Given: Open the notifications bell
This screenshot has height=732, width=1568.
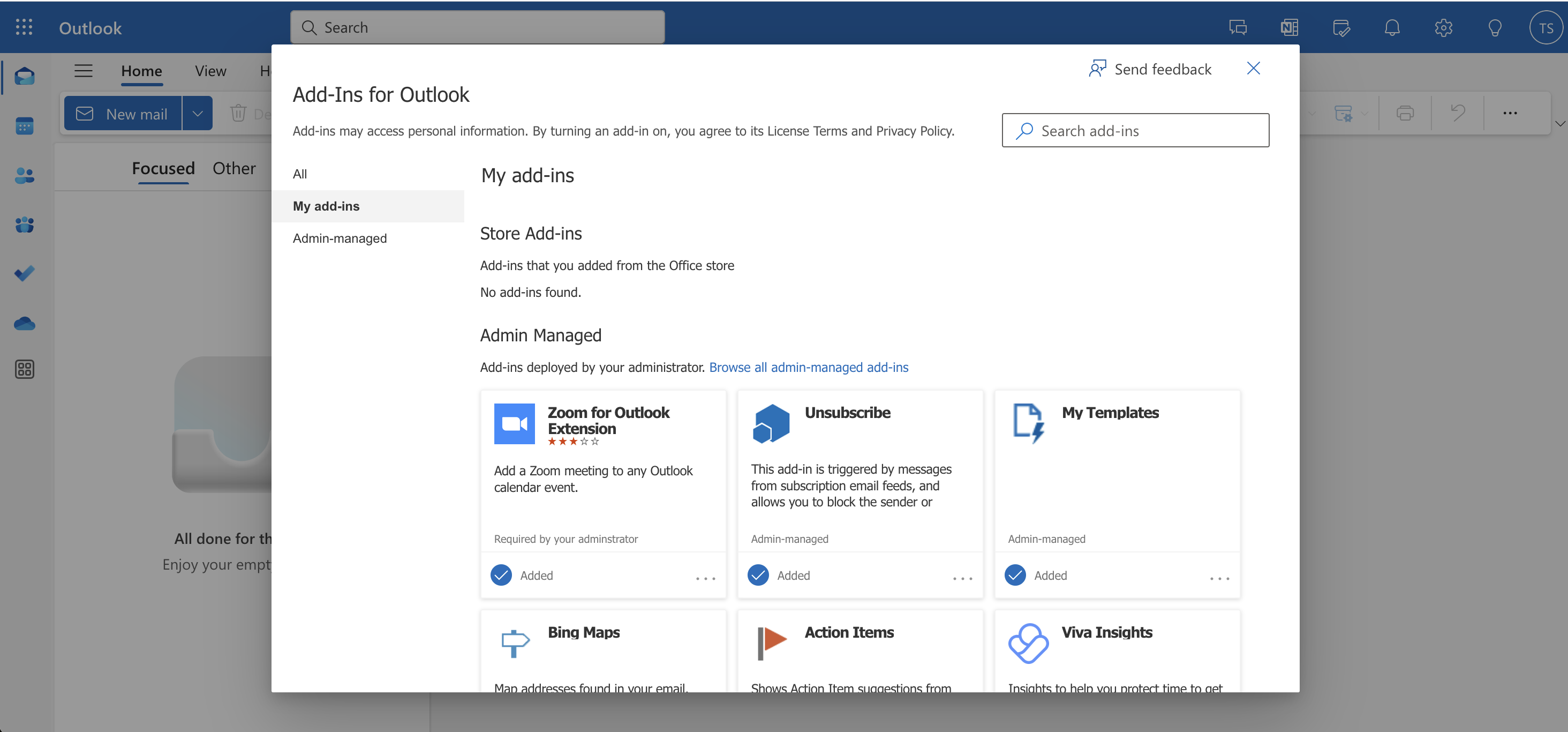Looking at the screenshot, I should [x=1392, y=27].
